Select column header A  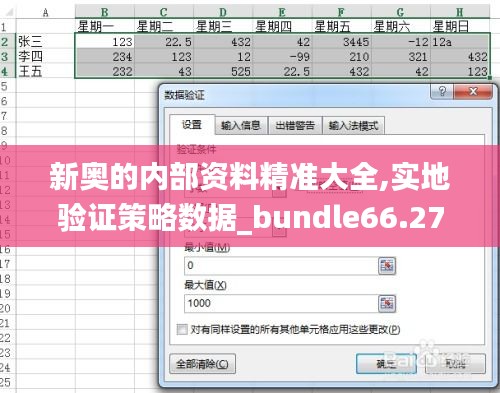pyautogui.click(x=45, y=13)
